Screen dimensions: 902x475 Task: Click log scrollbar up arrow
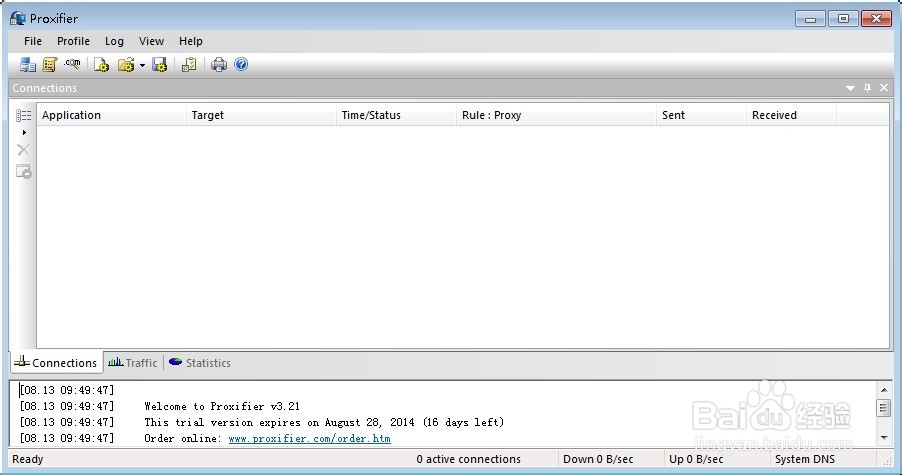pyautogui.click(x=884, y=390)
